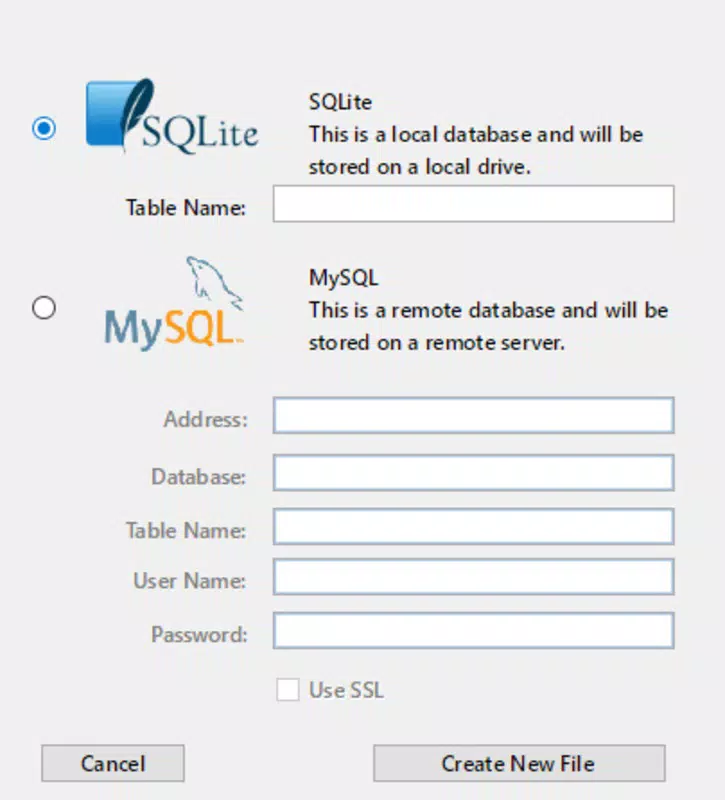Select the SQLite radio button
725x800 pixels.
[44, 128]
